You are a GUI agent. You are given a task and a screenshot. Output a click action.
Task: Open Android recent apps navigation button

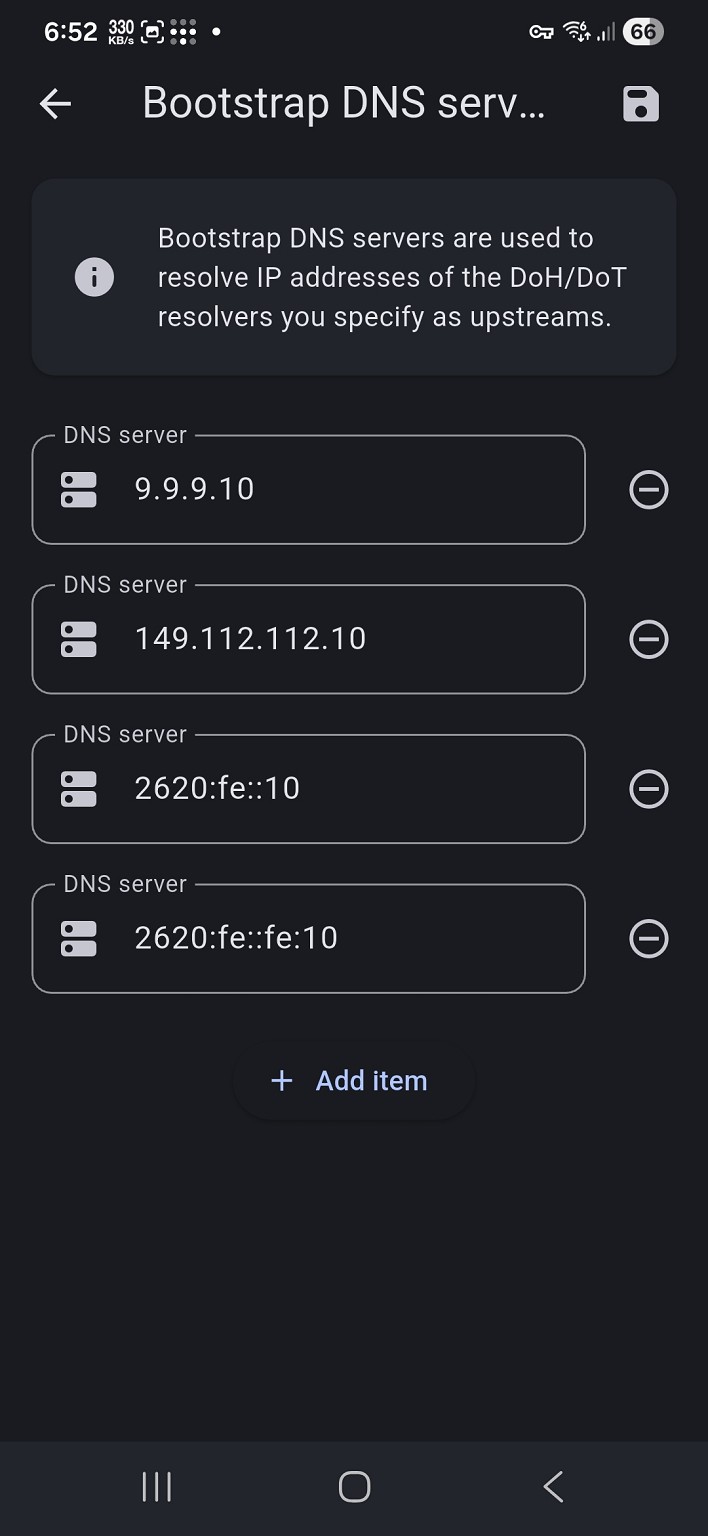pos(156,1487)
